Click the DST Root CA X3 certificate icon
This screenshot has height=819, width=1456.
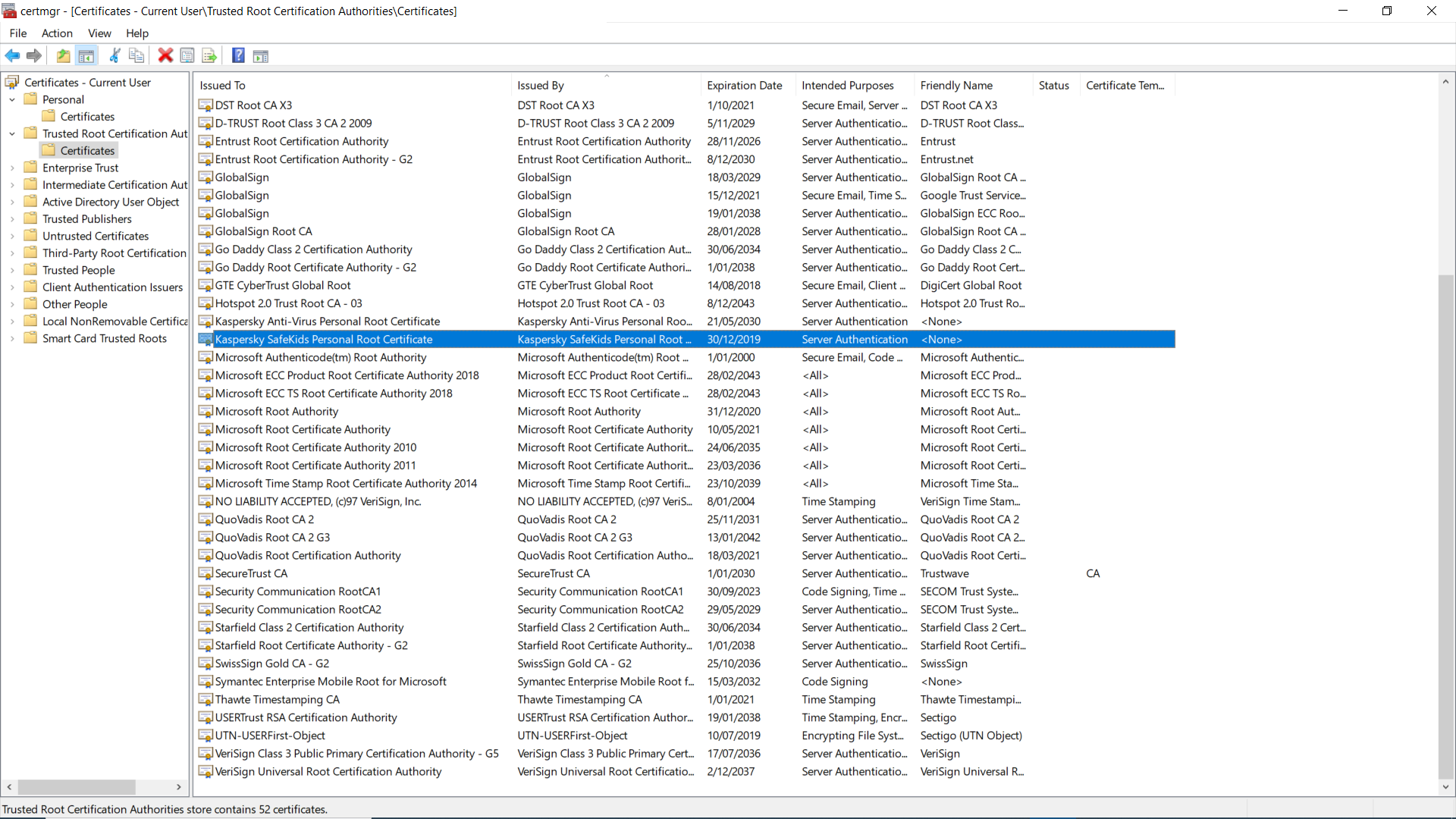click(x=206, y=105)
